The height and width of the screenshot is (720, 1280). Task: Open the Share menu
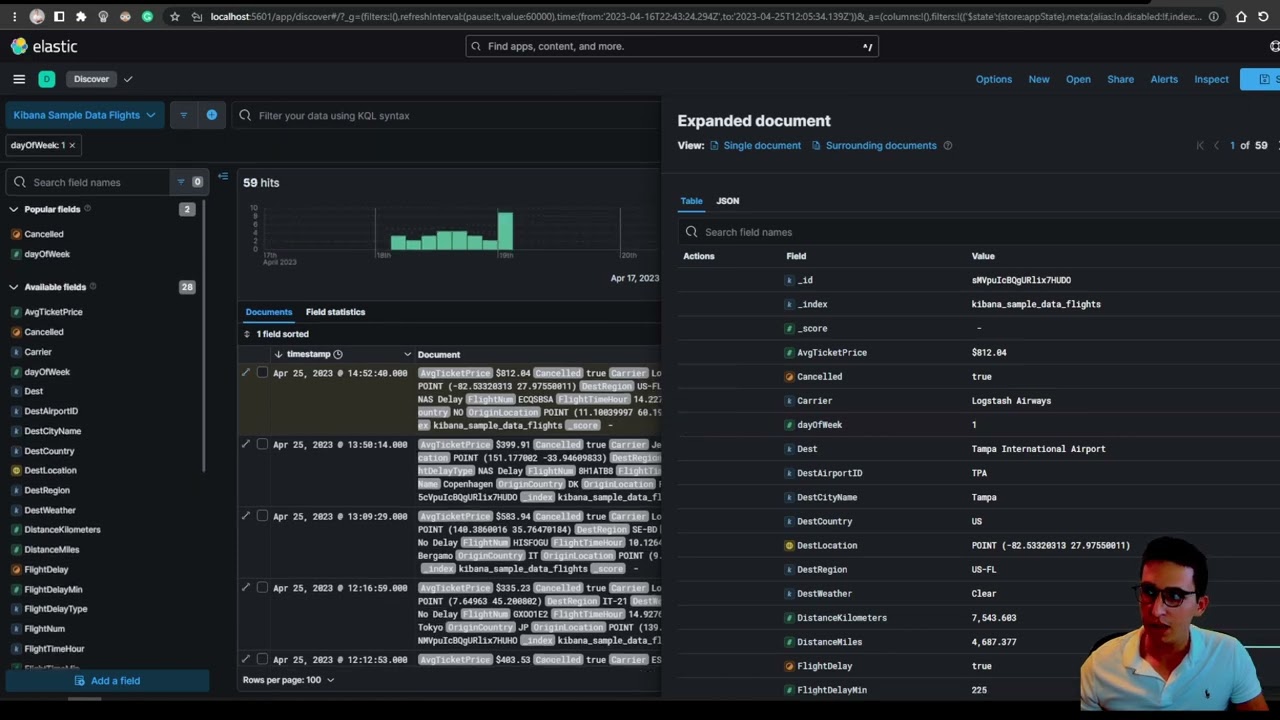coord(1120,79)
